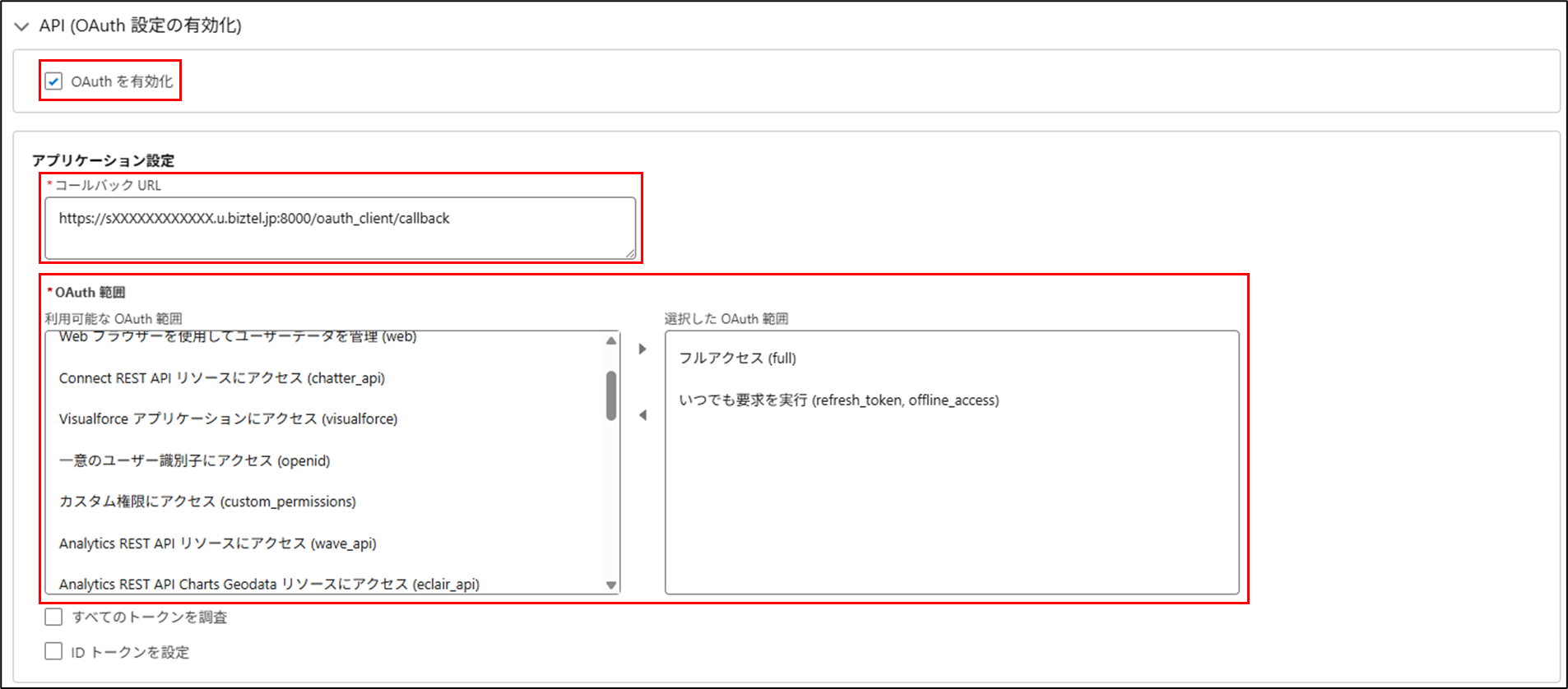Select 一意のユーザー識別子 (openid) scope

194,460
